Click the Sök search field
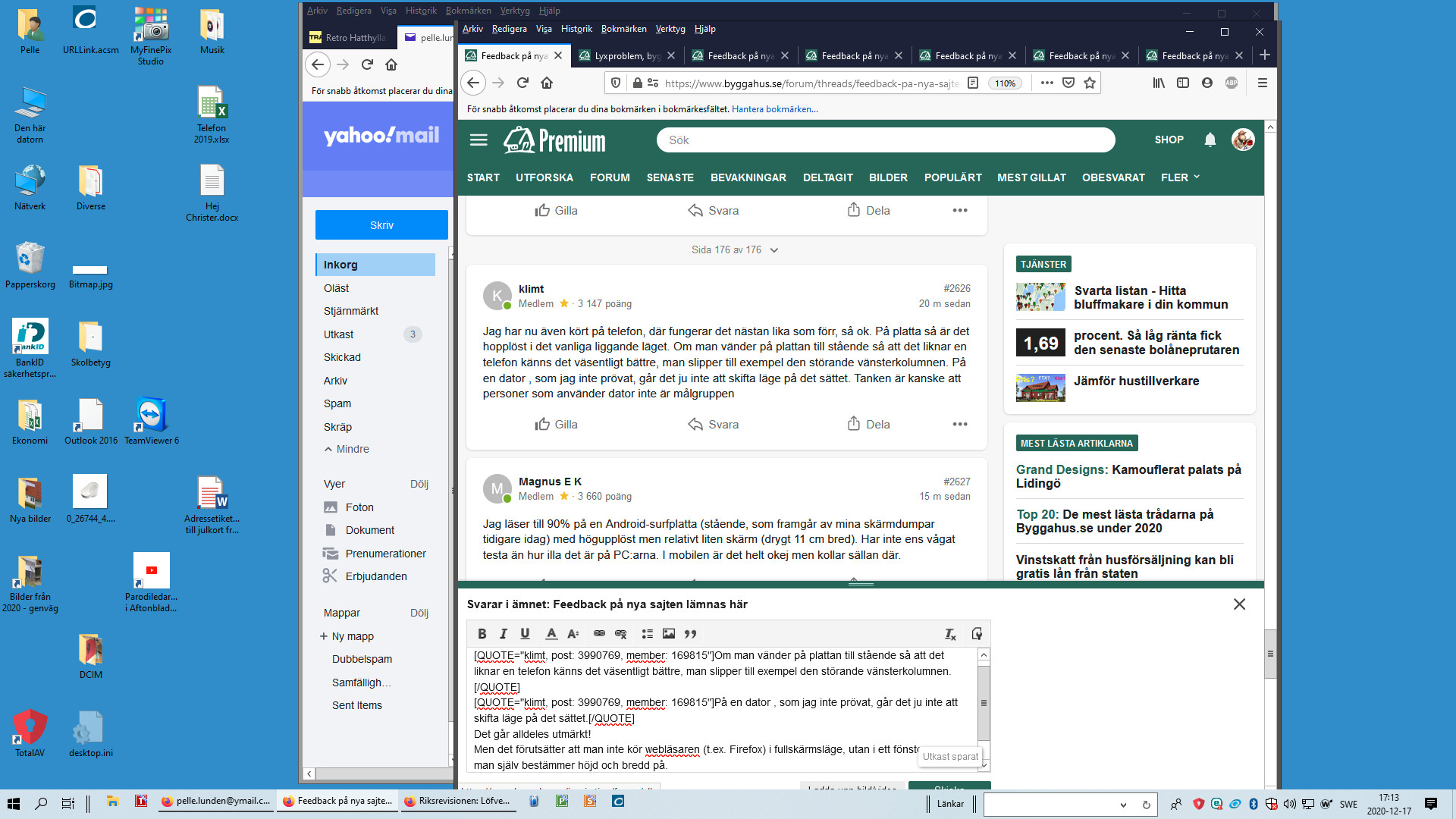This screenshot has height=819, width=1456. click(x=885, y=140)
